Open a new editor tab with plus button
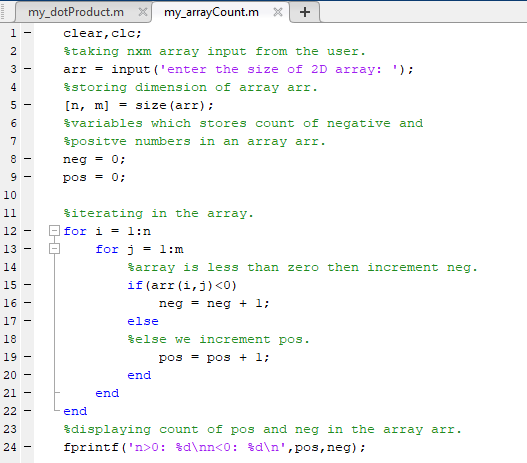This screenshot has height=463, width=527. coord(305,12)
